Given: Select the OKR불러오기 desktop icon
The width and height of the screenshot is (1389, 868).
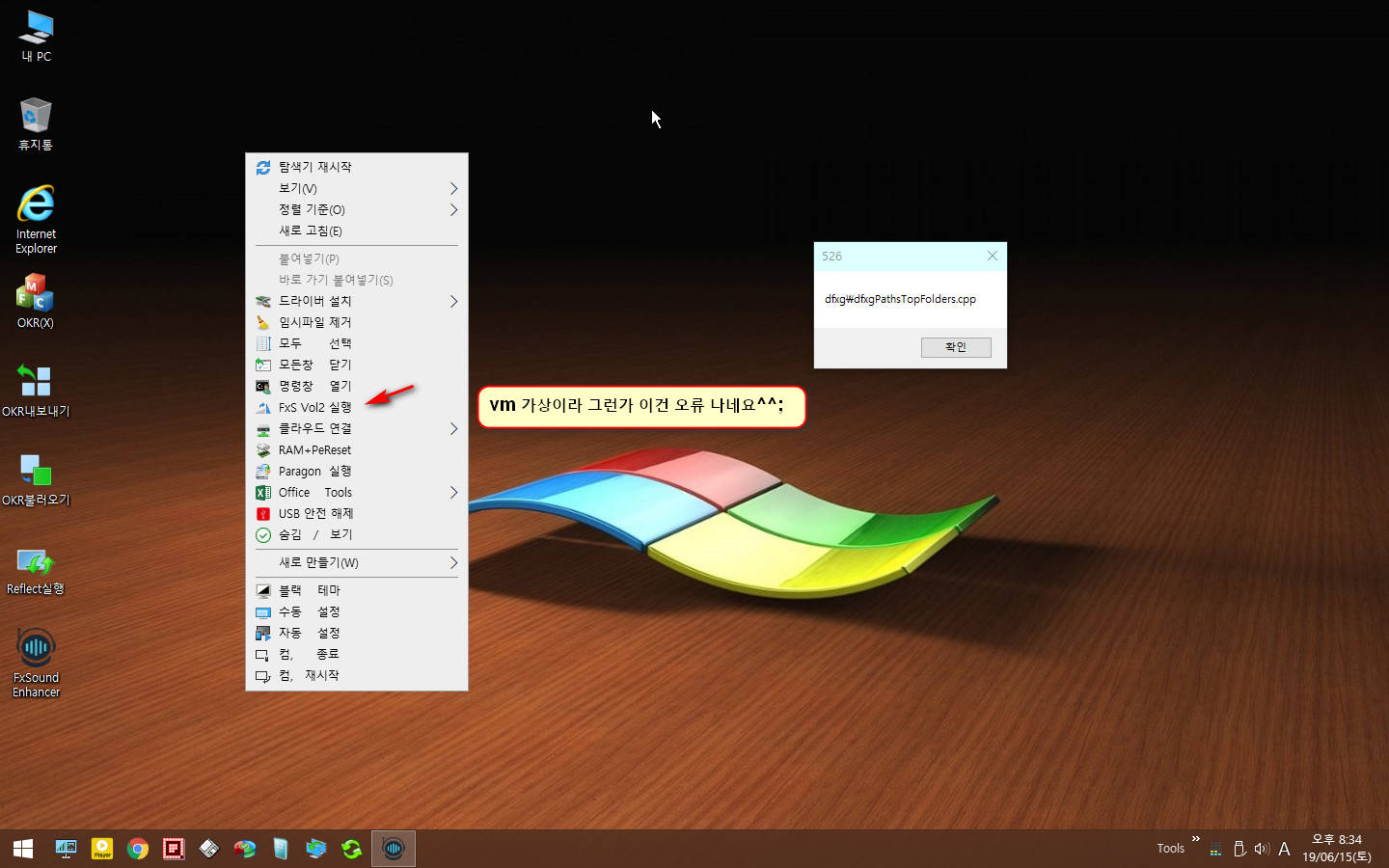Looking at the screenshot, I should (36, 478).
